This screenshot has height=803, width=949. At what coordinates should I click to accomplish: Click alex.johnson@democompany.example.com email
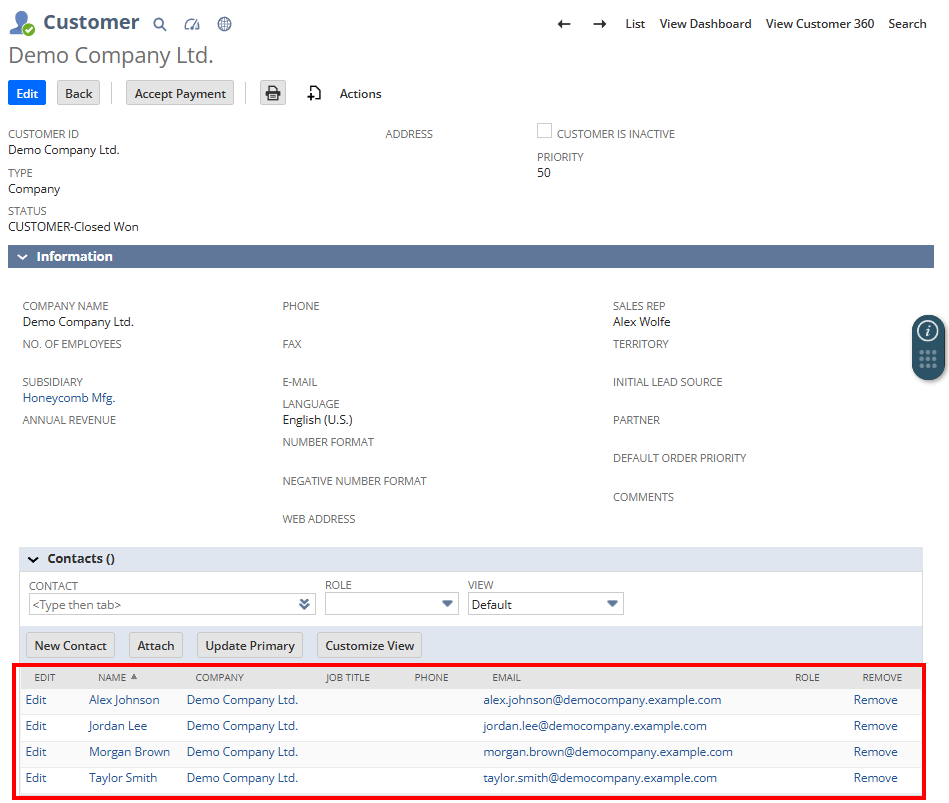pos(602,700)
